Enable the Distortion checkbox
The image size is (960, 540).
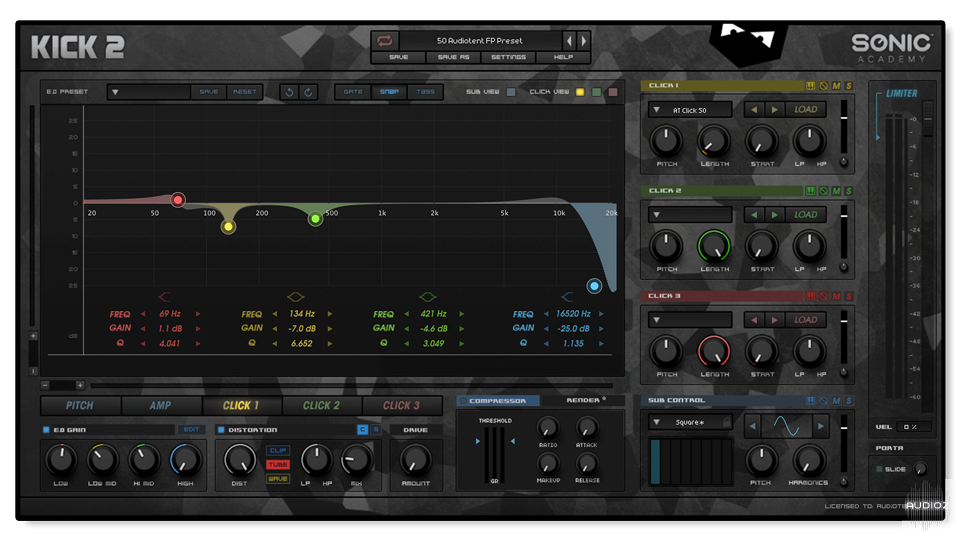click(x=221, y=430)
